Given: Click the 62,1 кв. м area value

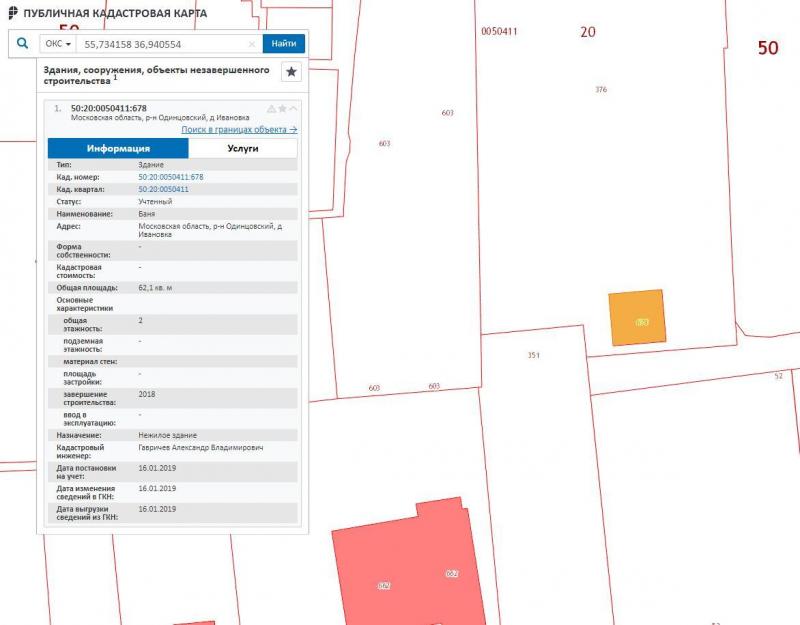Looking at the screenshot, I should coord(155,288).
